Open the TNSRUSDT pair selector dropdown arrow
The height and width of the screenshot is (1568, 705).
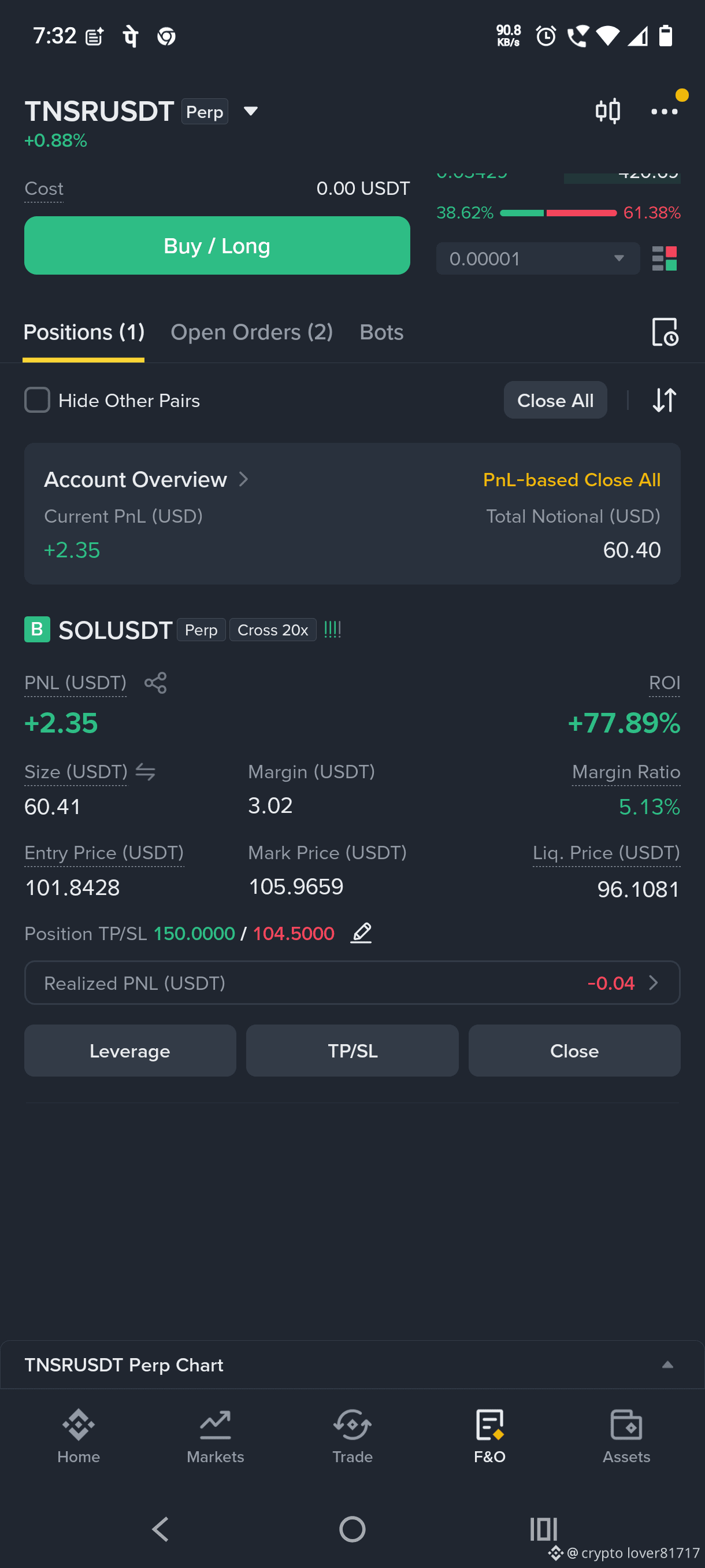(x=251, y=111)
